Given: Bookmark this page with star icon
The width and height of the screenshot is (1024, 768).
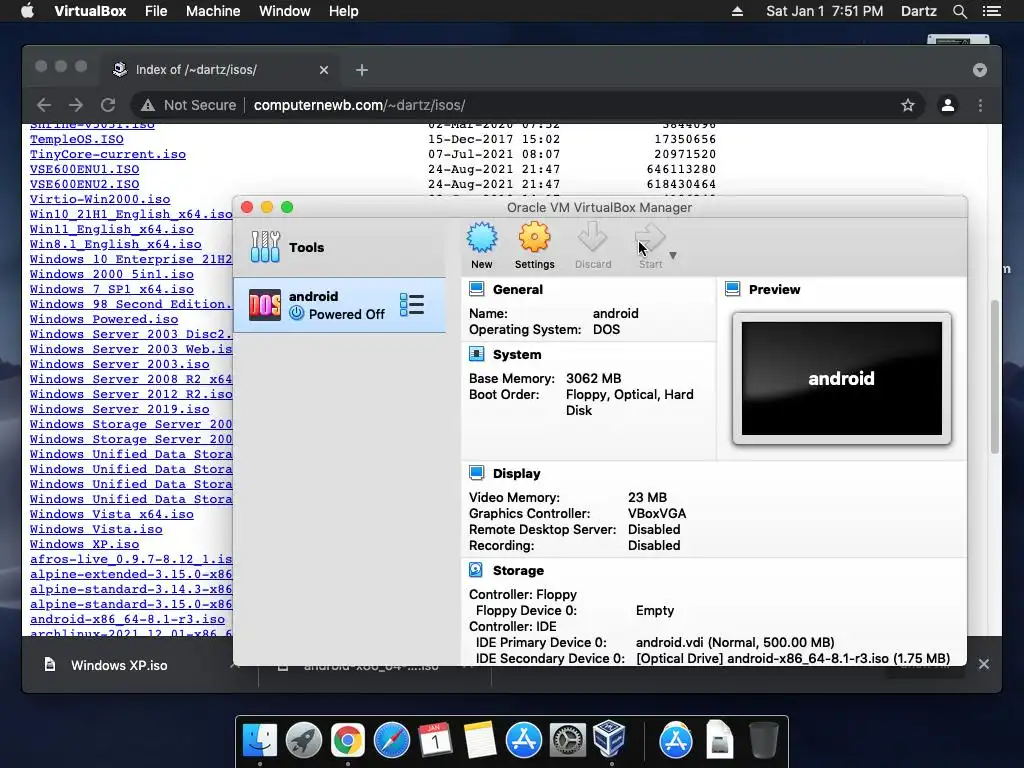Looking at the screenshot, I should click(x=908, y=105).
